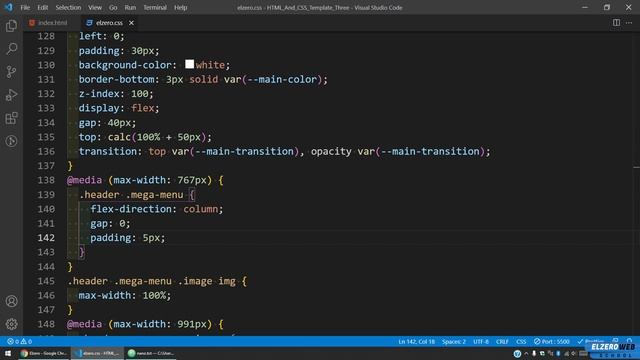Viewport: 640px width, 360px height.
Task: Open the editor More Actions ellipsis
Action: tap(629, 23)
